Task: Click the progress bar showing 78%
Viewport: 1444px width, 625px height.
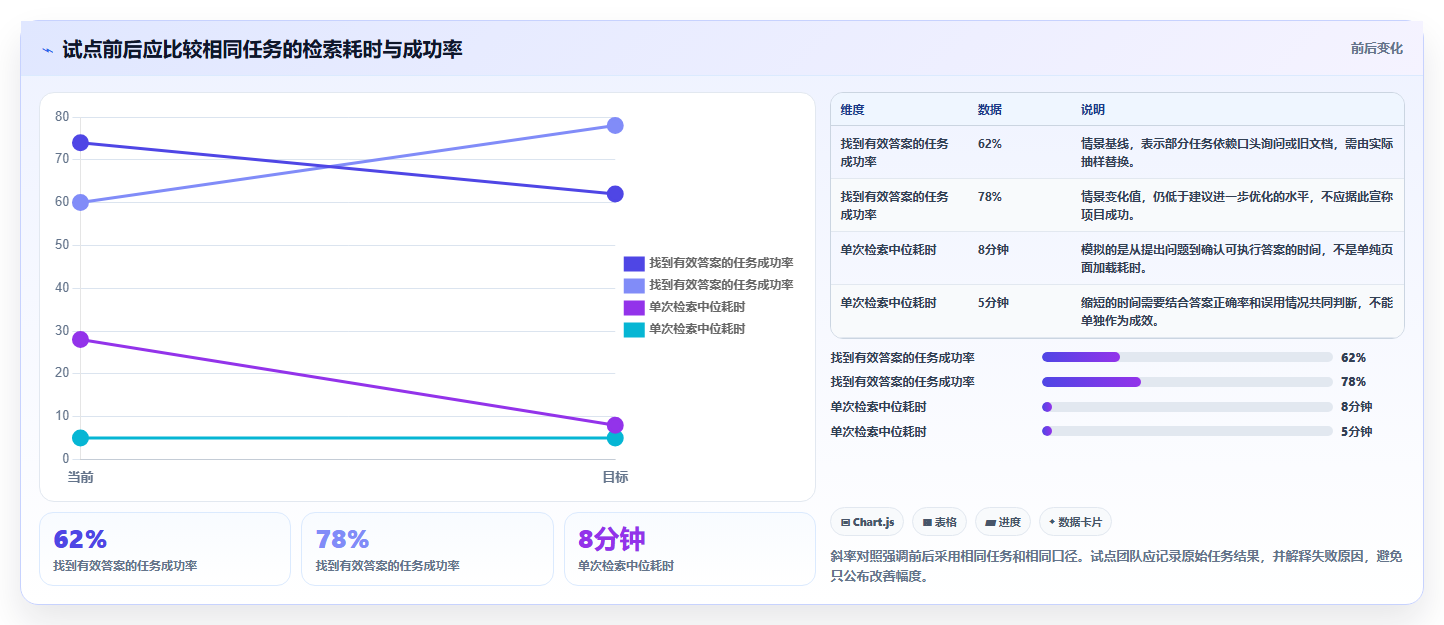Action: (x=1187, y=382)
